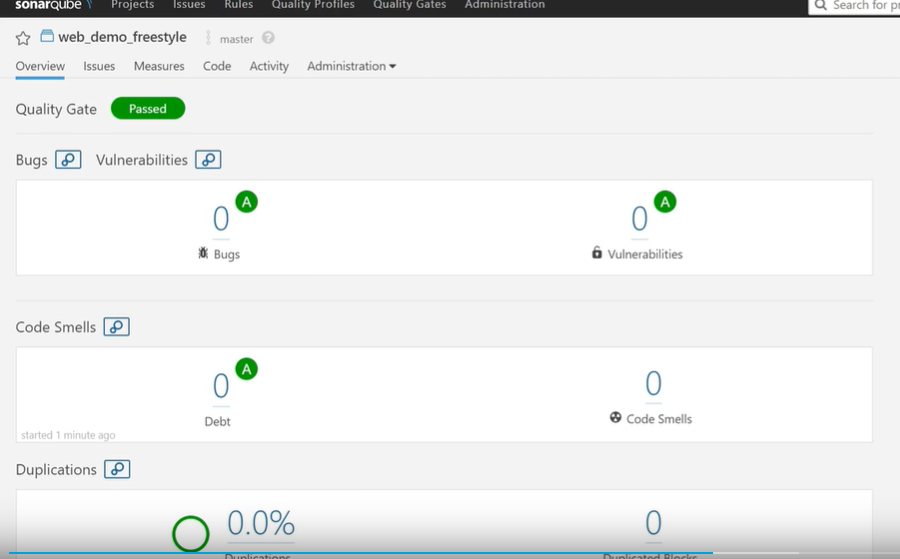Click the project icon beside web_demo_freestyle
Viewport: 900px width, 559px height.
pos(47,36)
